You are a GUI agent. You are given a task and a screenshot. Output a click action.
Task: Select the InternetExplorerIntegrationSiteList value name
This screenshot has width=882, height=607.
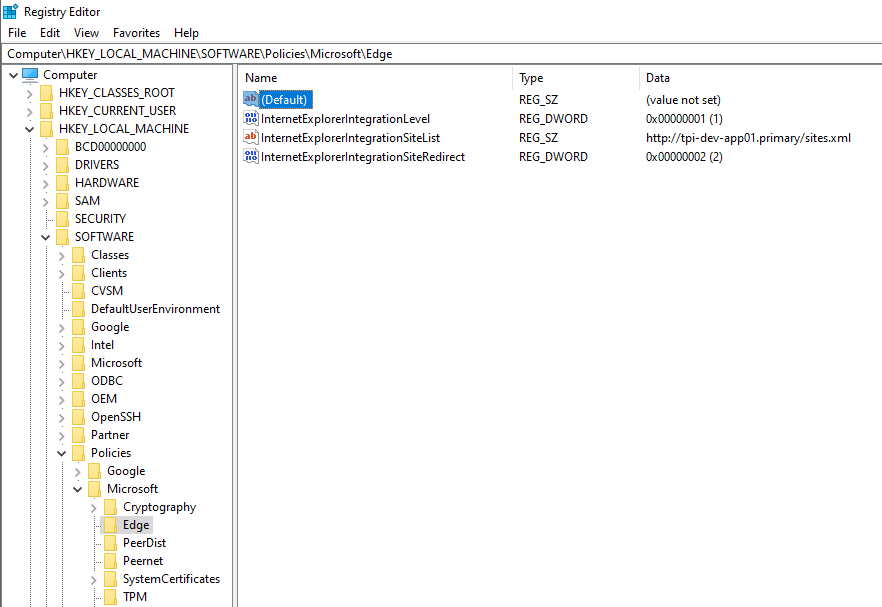pos(350,138)
